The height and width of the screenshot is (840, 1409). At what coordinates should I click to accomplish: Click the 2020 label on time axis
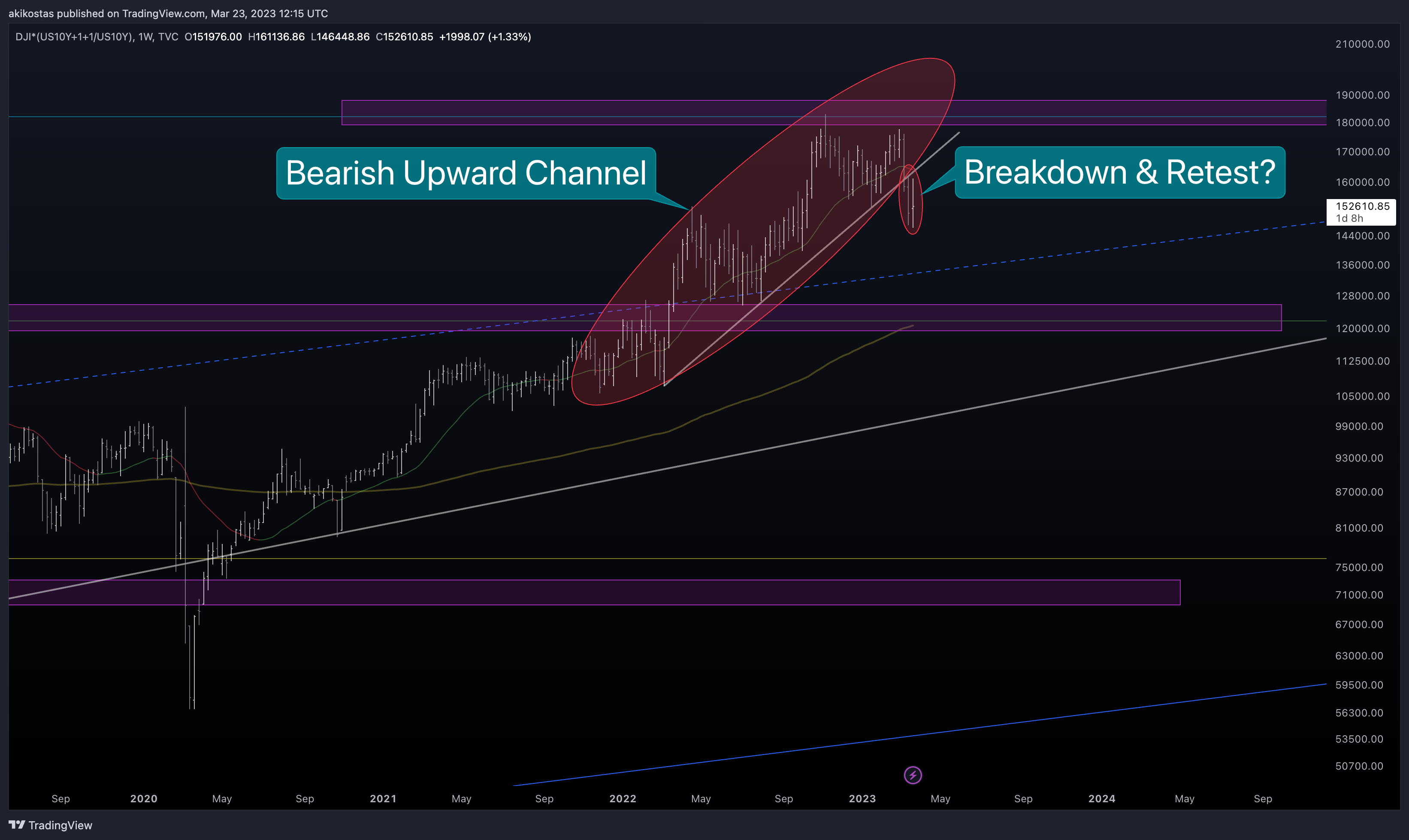(144, 799)
